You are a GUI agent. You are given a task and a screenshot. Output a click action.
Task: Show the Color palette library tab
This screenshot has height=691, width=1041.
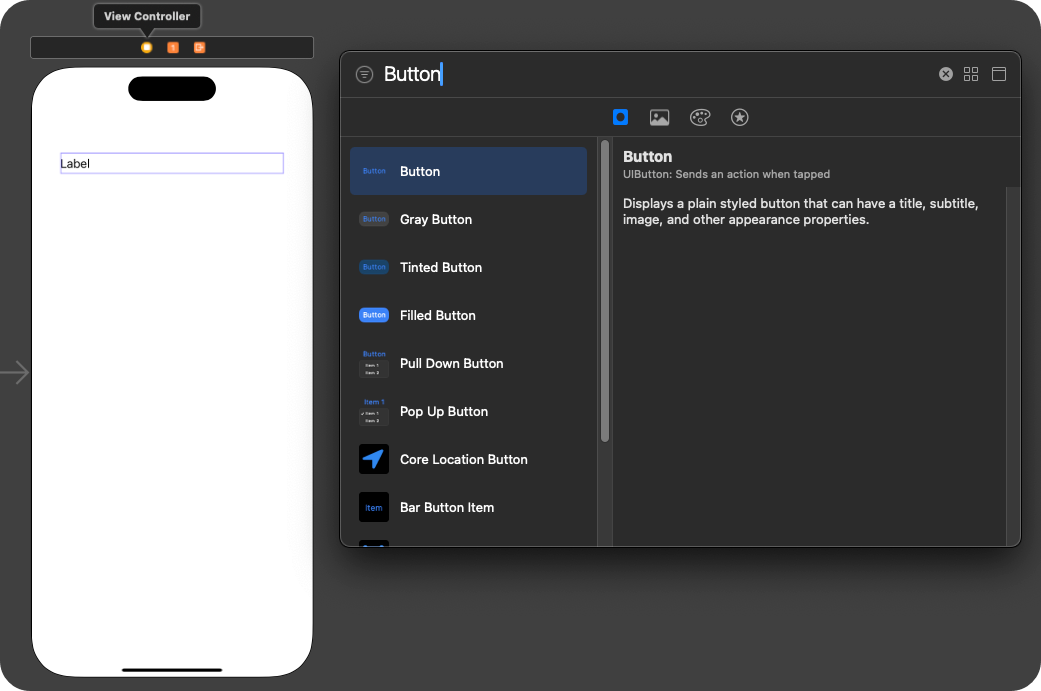tap(700, 117)
